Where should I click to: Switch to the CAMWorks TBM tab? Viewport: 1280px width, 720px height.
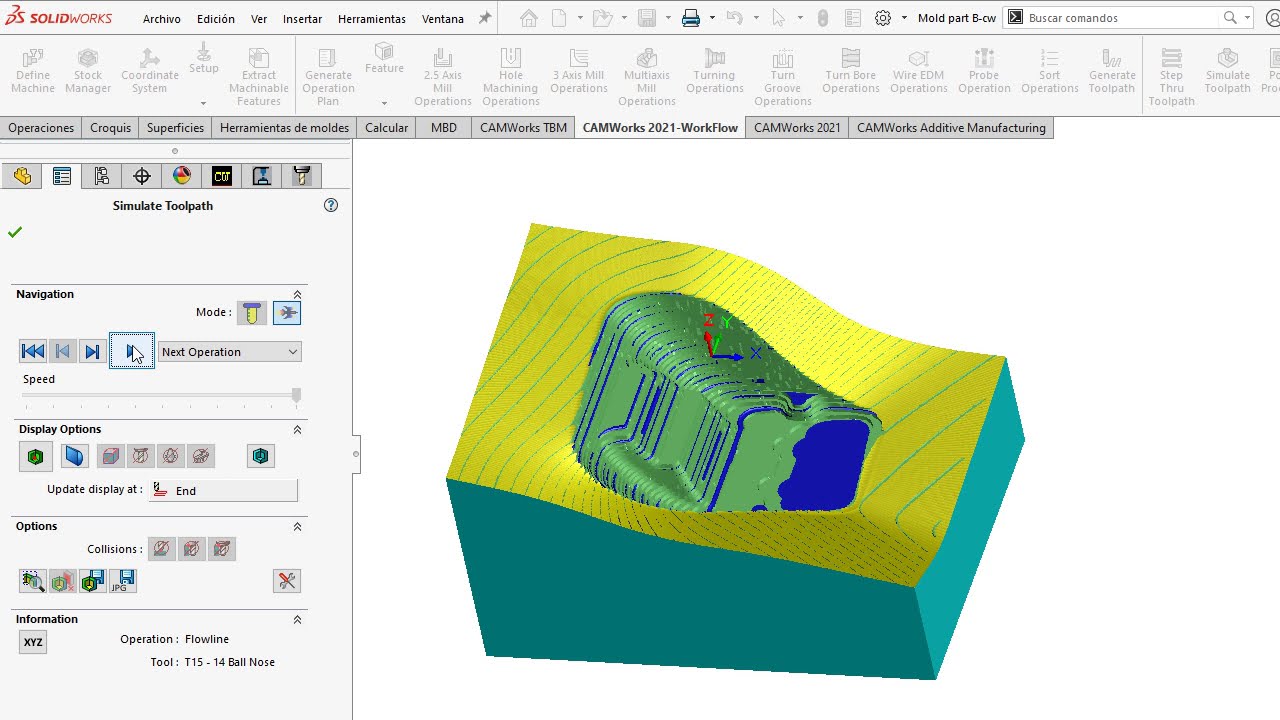point(523,127)
